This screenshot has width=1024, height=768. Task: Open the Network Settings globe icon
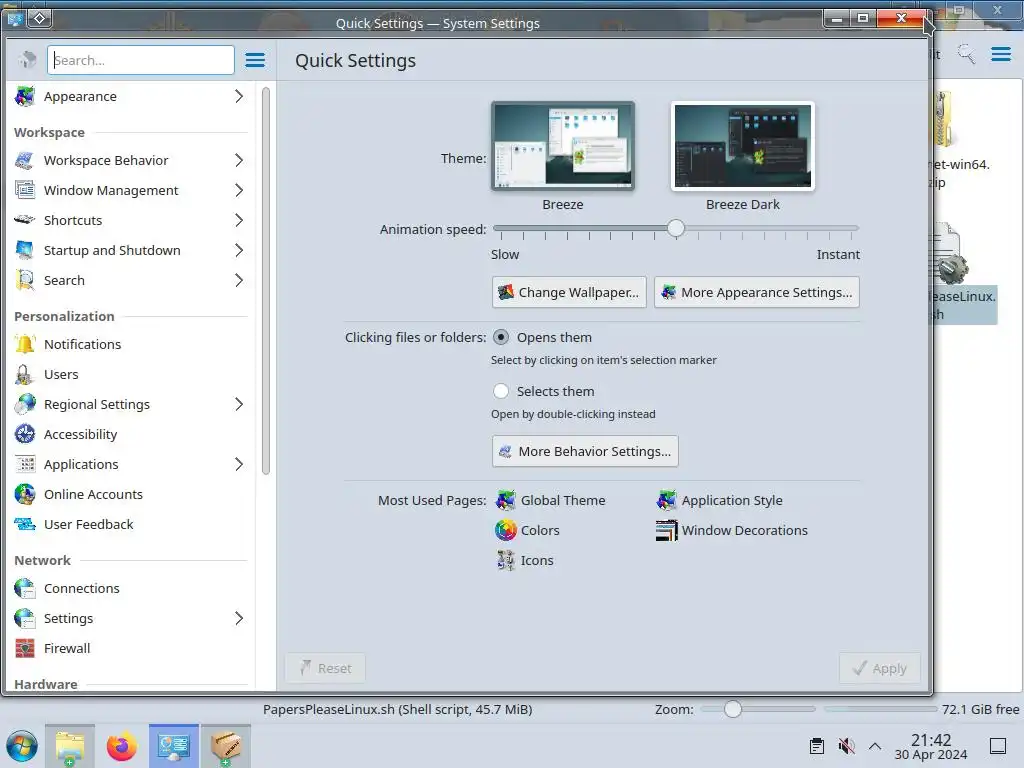pyautogui.click(x=25, y=618)
